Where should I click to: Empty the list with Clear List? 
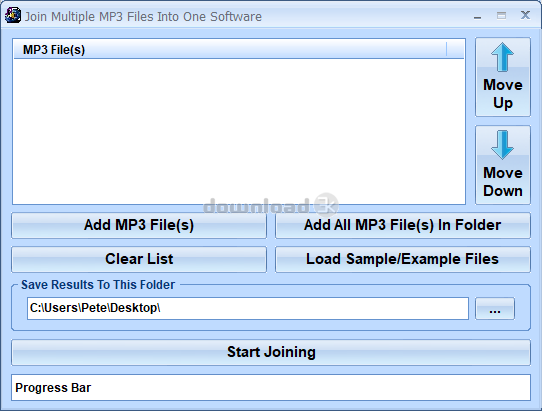139,259
